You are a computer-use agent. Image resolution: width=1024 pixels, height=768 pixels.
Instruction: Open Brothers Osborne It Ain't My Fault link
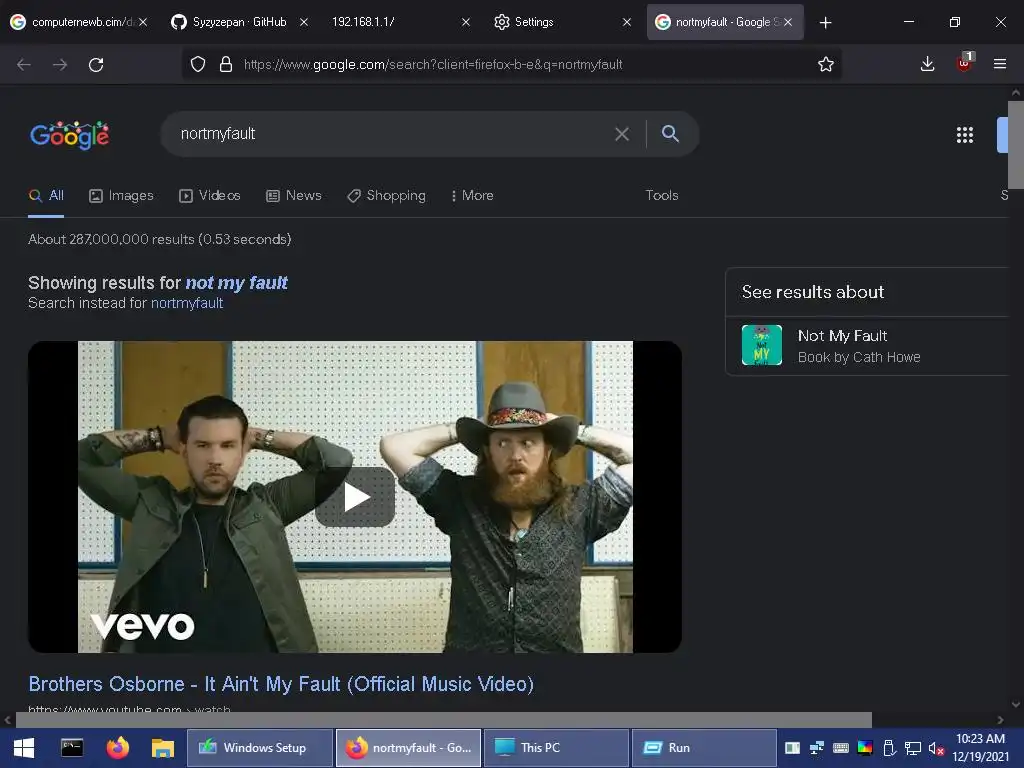[281, 684]
